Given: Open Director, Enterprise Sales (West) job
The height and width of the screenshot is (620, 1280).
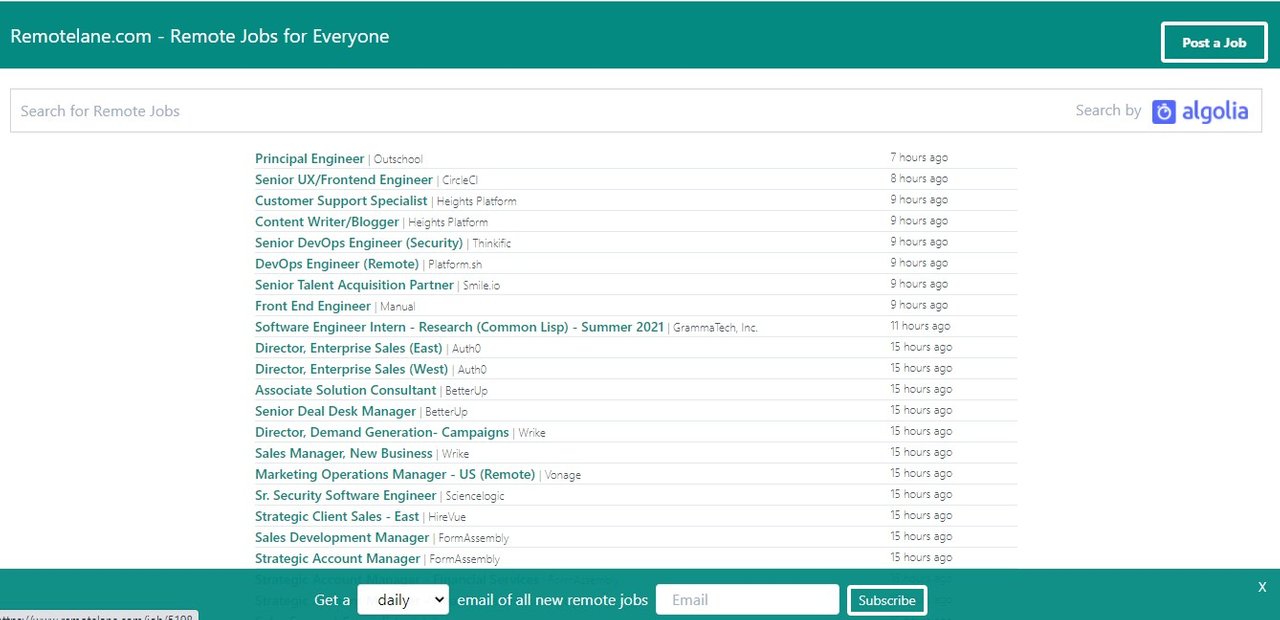Looking at the screenshot, I should [351, 369].
